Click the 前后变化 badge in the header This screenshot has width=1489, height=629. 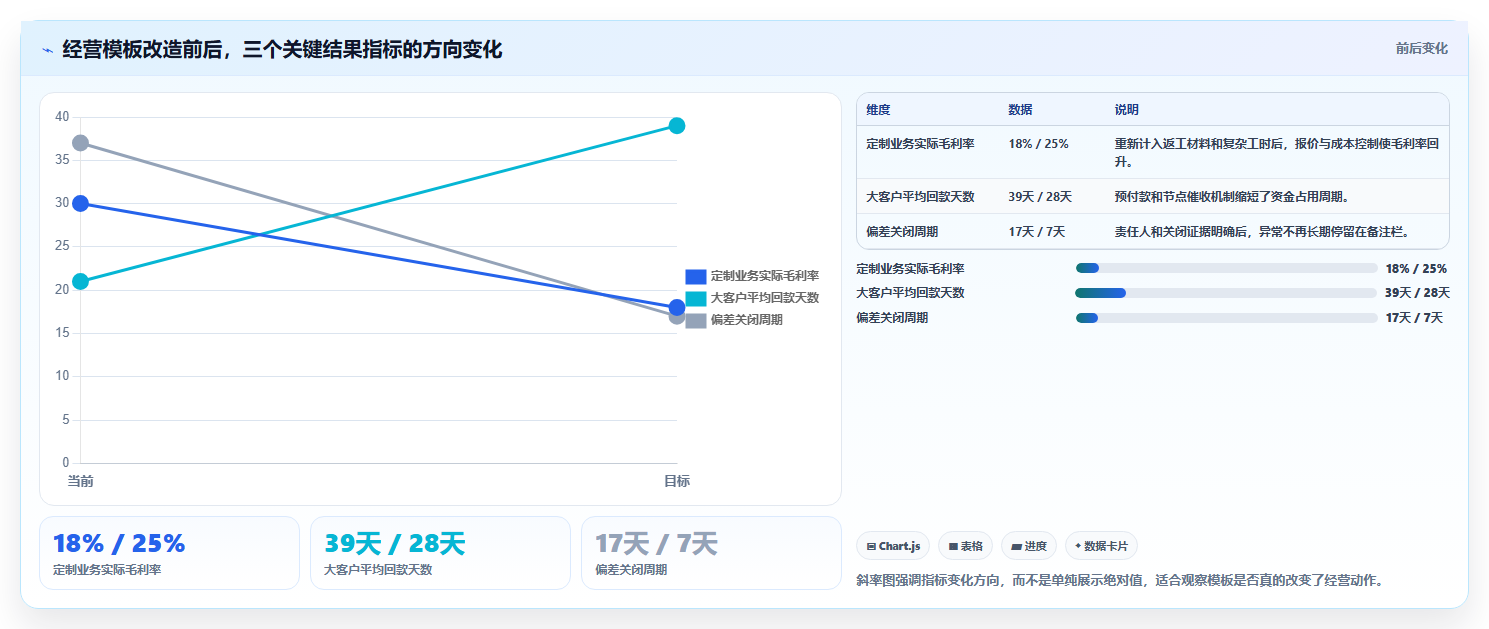(x=1421, y=49)
